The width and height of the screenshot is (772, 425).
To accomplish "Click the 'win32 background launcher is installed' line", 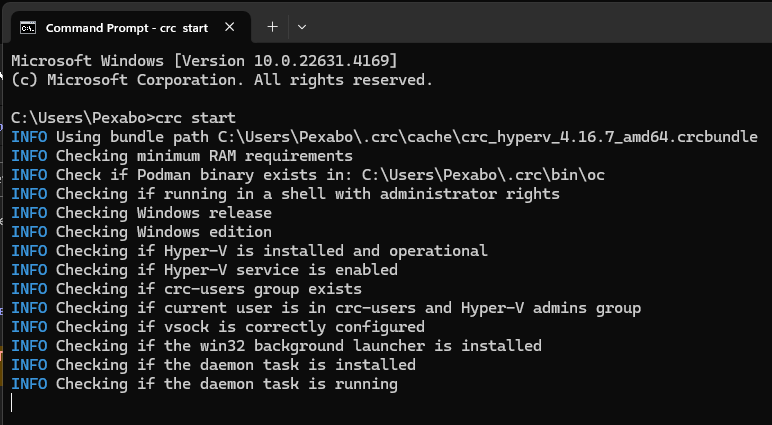I will tap(276, 346).
